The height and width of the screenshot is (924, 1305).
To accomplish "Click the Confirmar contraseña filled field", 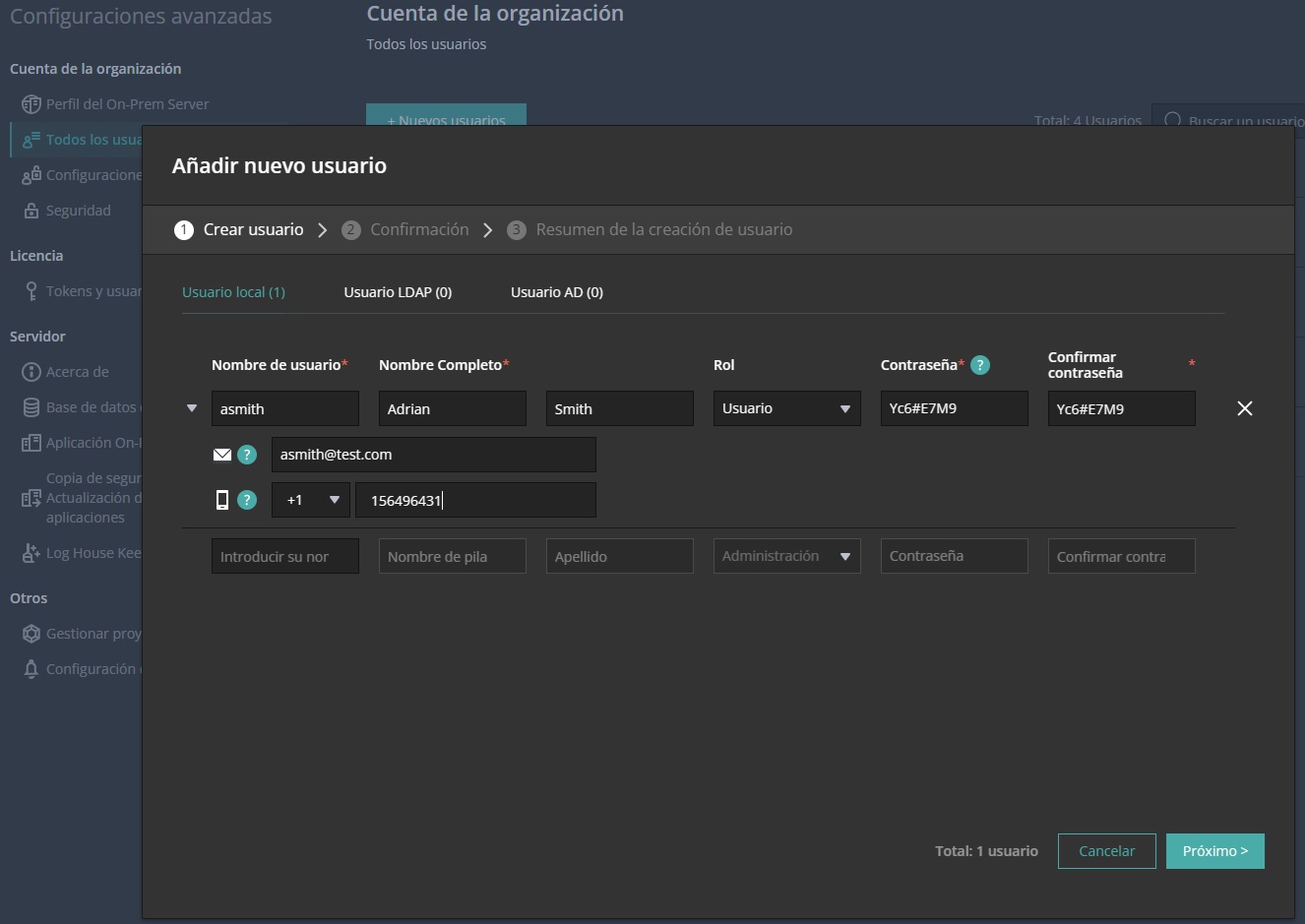I will [x=1122, y=408].
